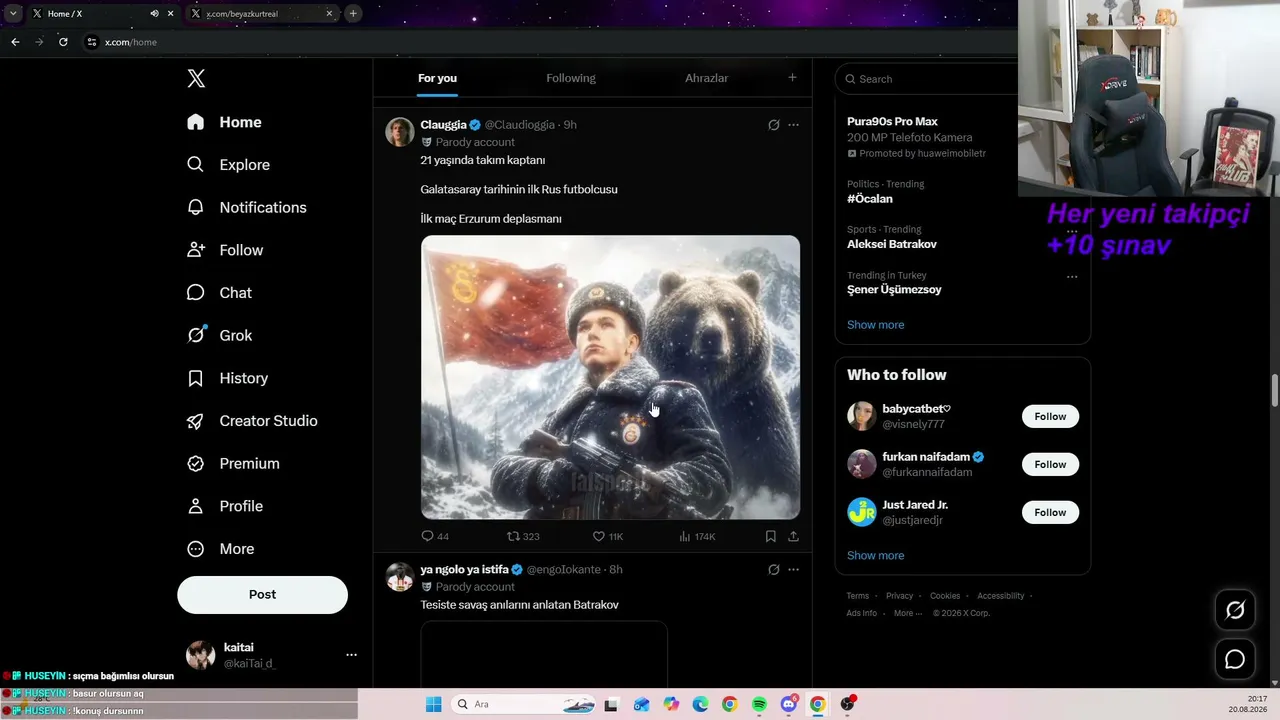The height and width of the screenshot is (720, 1280).
Task: Add a timeline tab with the plus button
Action: click(x=792, y=78)
